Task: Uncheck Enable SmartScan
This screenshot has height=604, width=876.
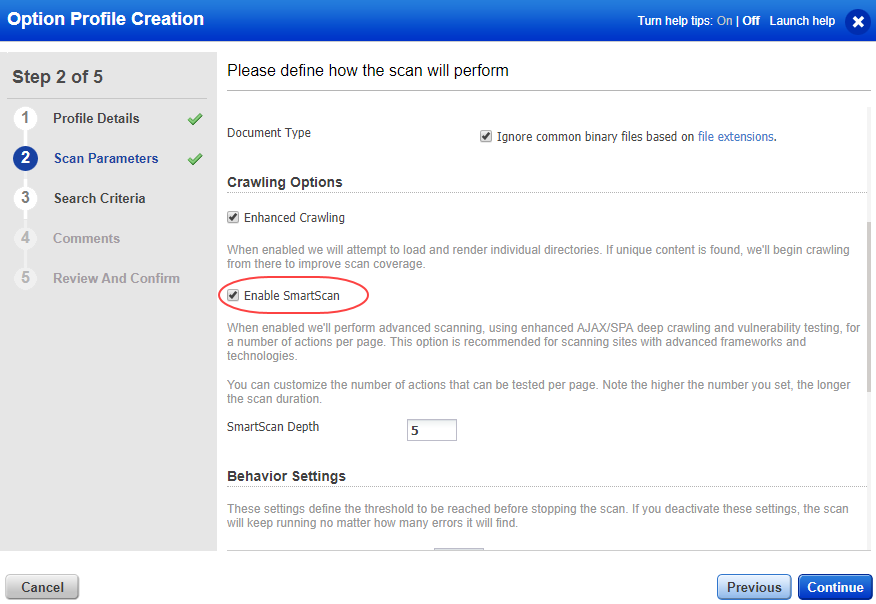Action: (x=233, y=295)
